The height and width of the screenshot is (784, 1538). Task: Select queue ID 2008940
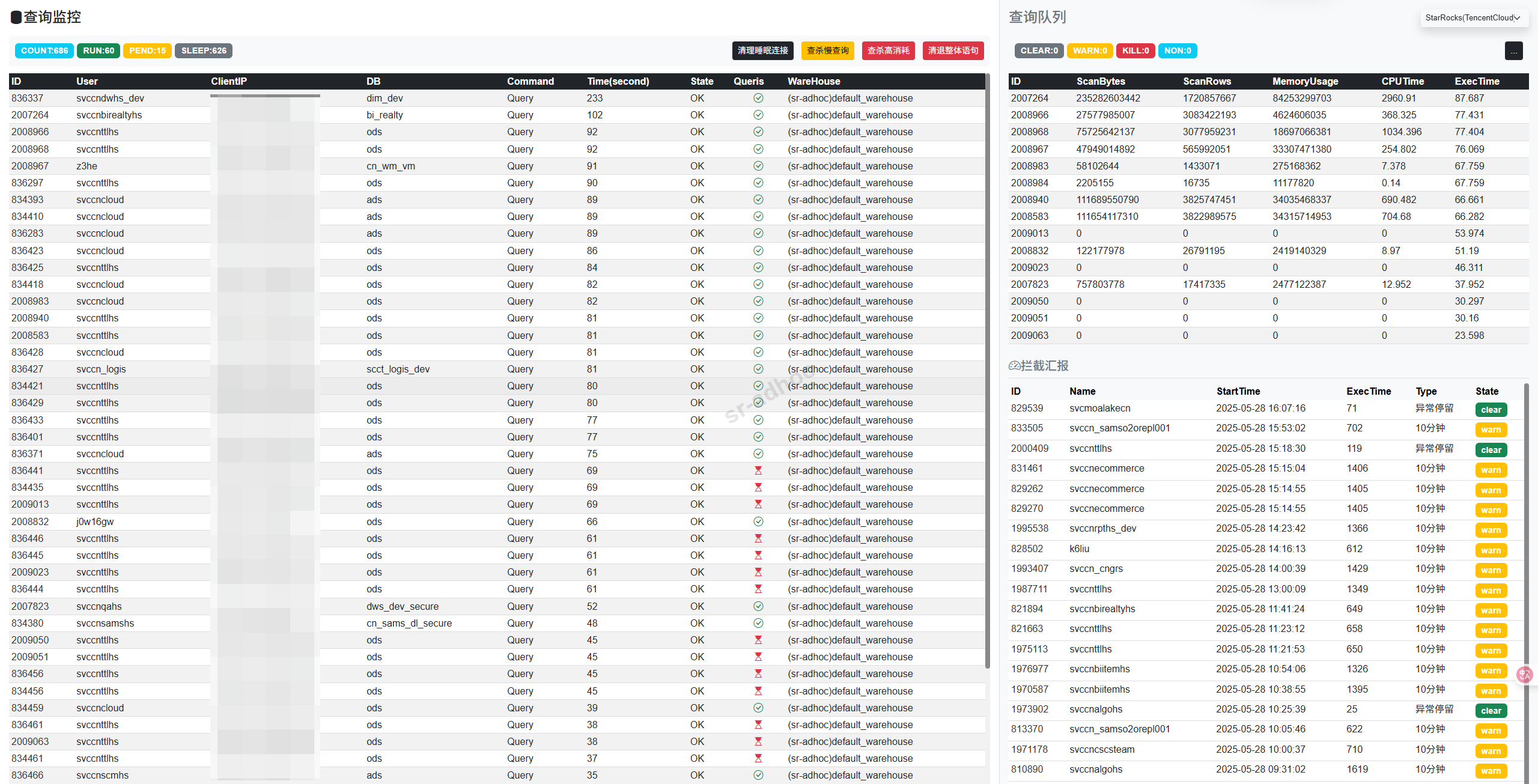point(1029,199)
